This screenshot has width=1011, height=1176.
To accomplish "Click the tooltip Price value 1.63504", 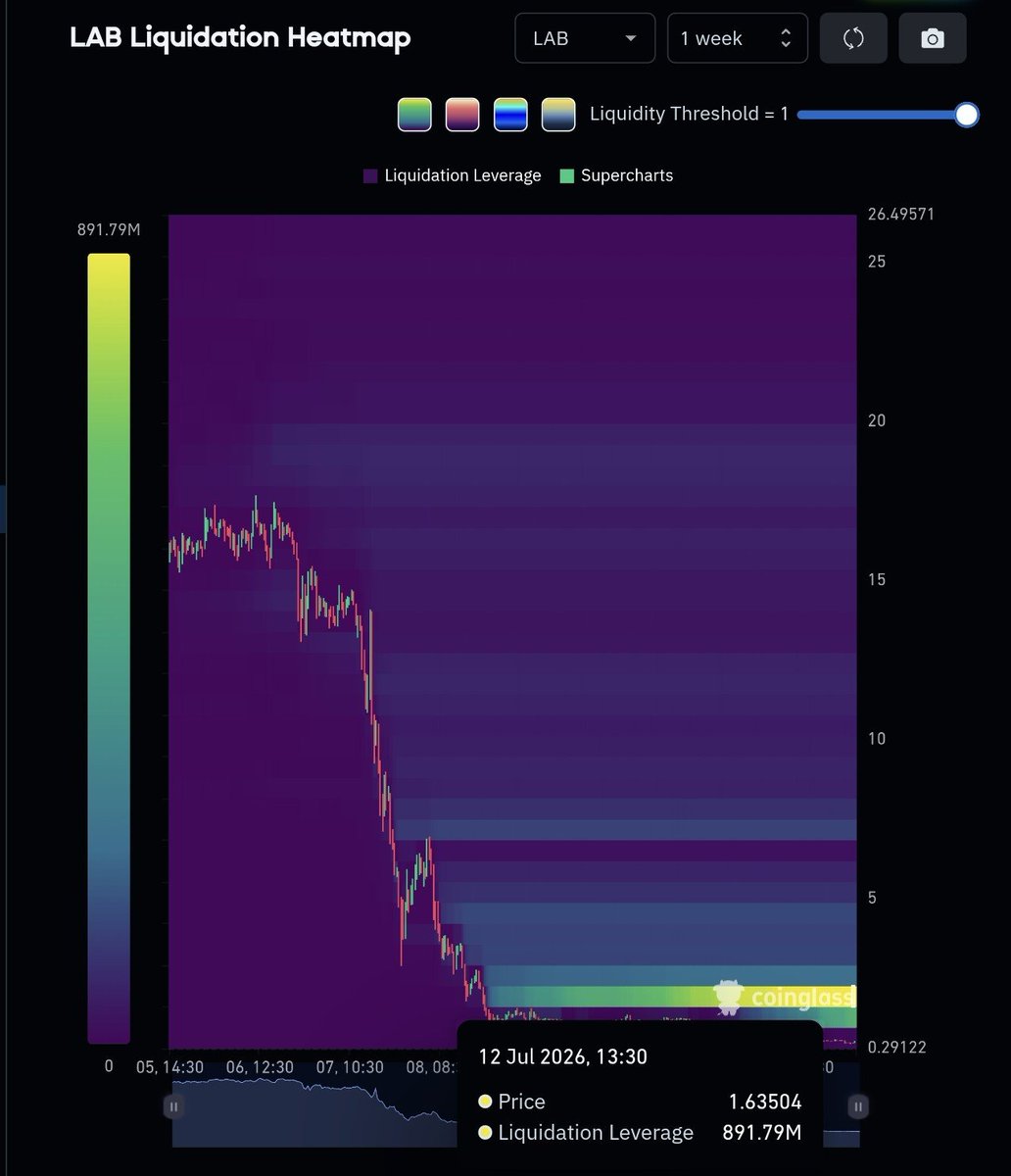I will pos(764,1102).
